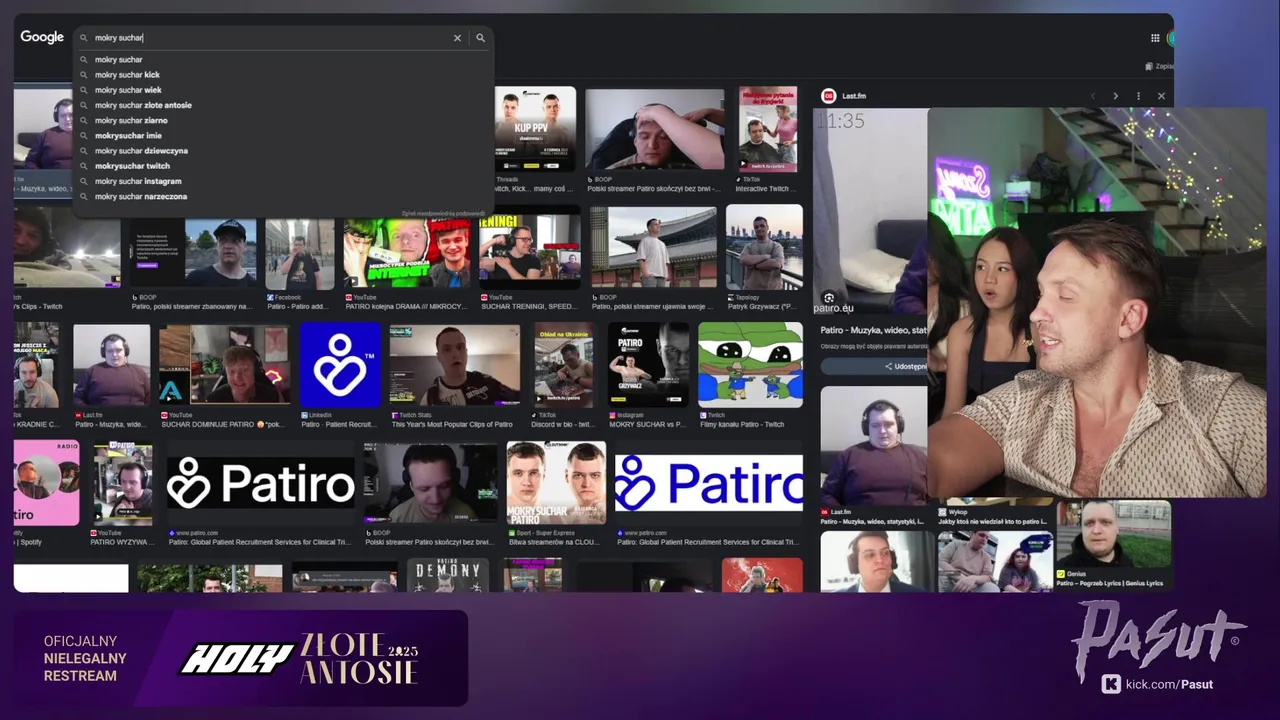Select suggestion 'mokry suchar zlote antosie'

282,105
